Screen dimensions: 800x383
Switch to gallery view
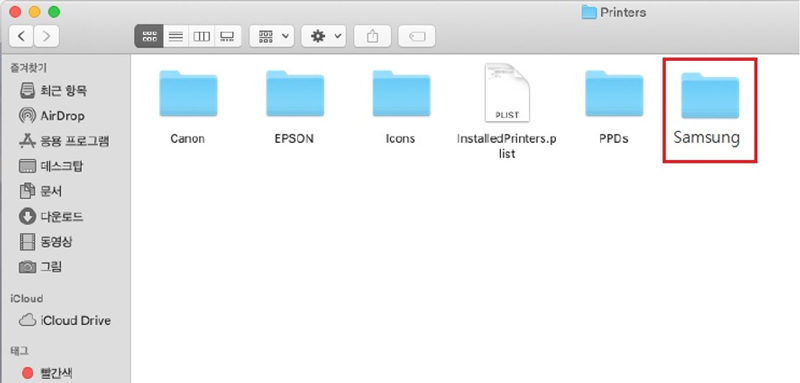228,36
